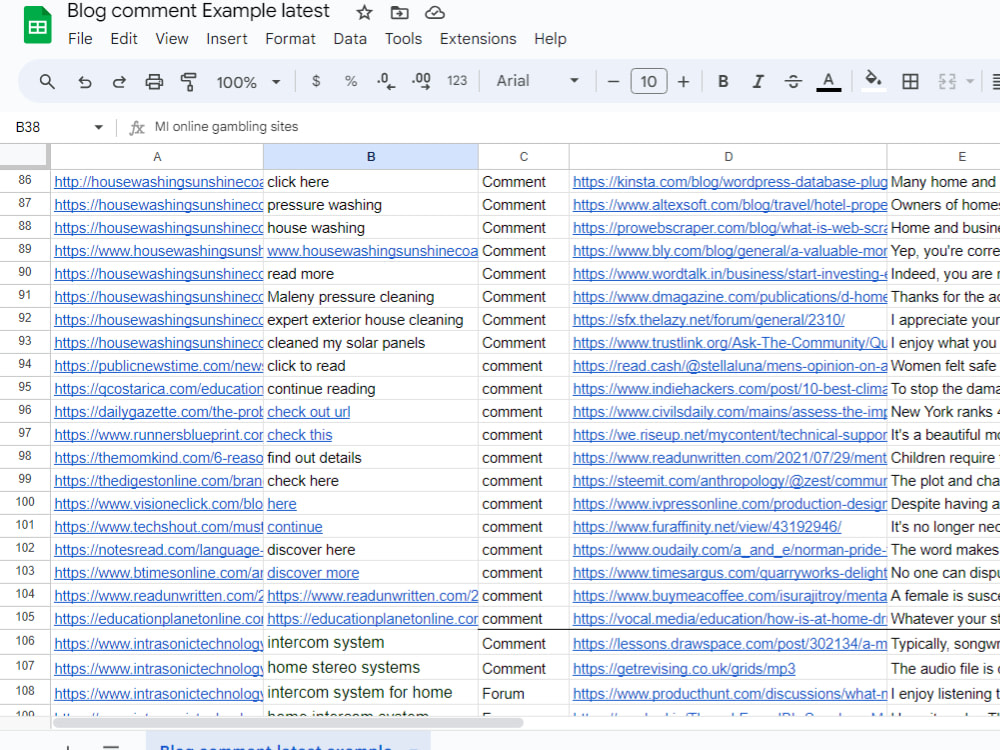Select column D header
Image resolution: width=1000 pixels, height=750 pixels.
728,157
